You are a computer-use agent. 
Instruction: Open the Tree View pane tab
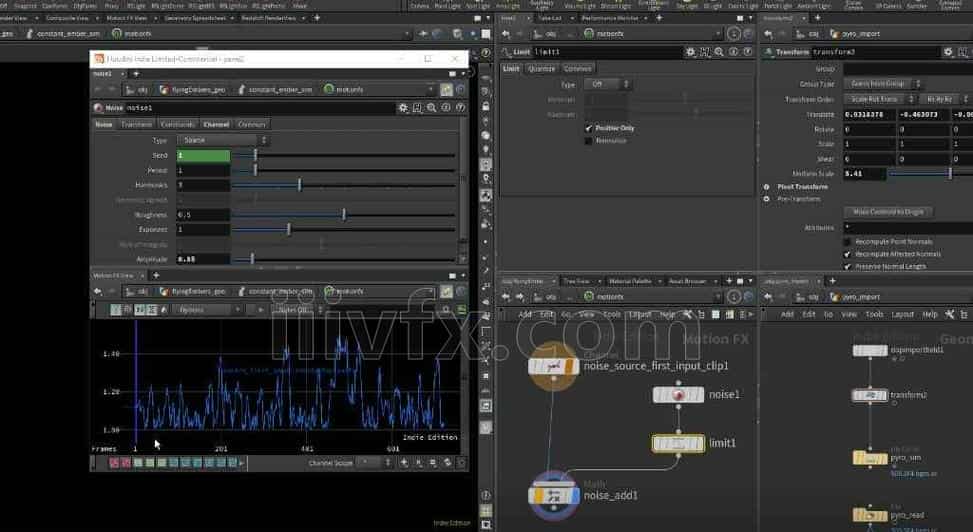tap(576, 281)
